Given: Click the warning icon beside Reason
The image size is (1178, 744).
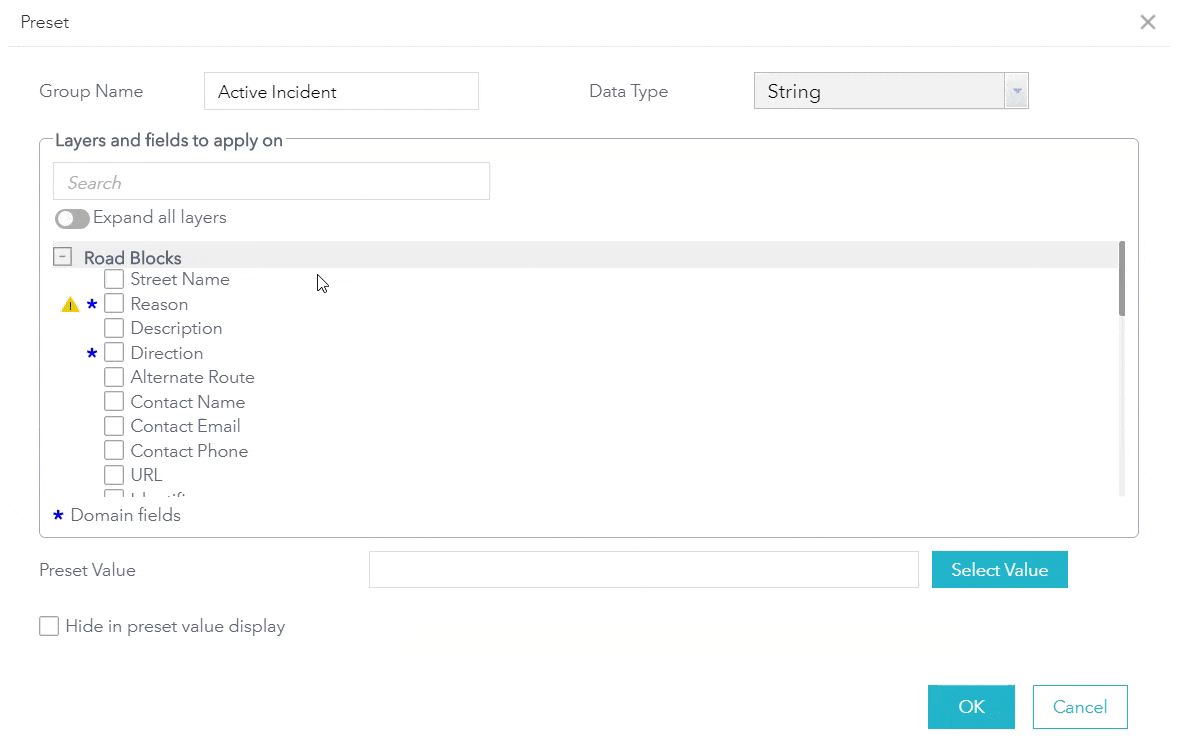Looking at the screenshot, I should (x=70, y=305).
